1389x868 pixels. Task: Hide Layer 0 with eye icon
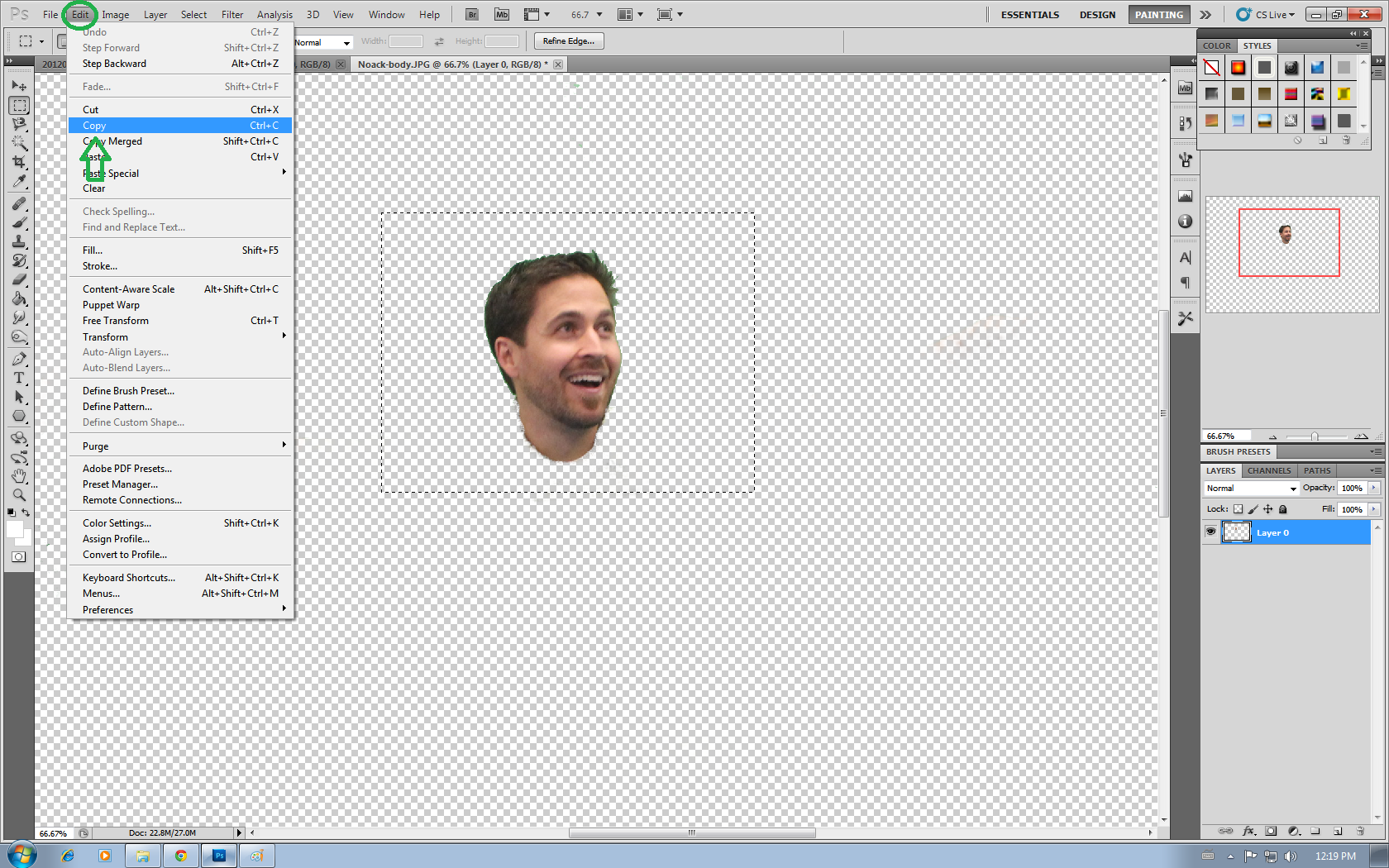(1210, 532)
